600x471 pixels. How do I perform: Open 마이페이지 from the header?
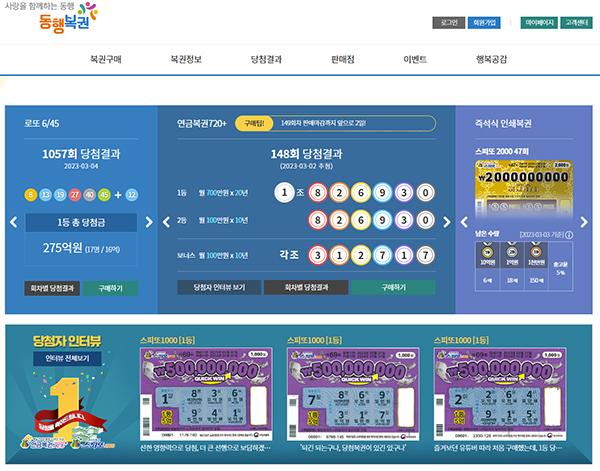539,23
